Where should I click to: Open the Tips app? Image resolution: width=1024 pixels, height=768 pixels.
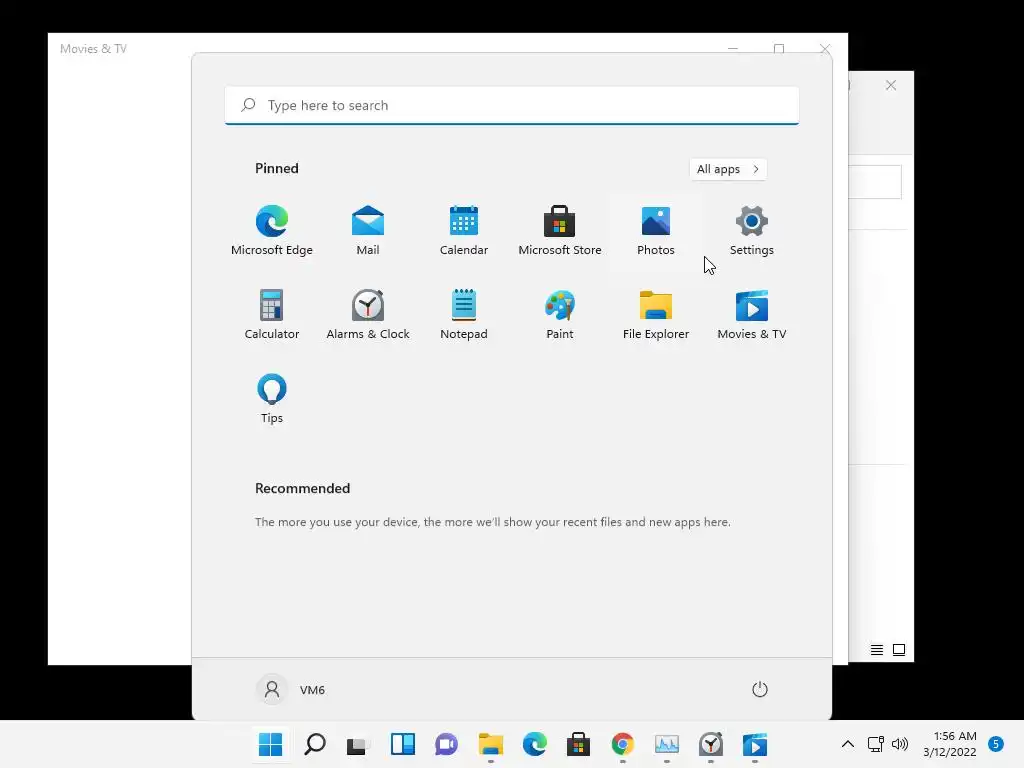[272, 398]
